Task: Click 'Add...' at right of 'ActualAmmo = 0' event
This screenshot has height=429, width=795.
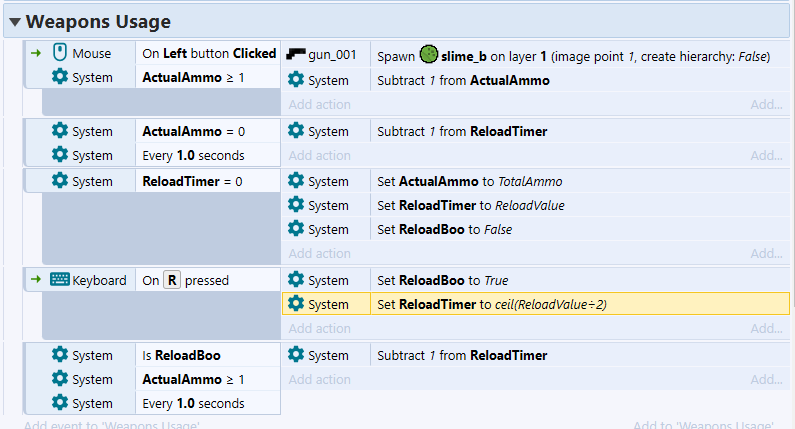Action: click(767, 156)
